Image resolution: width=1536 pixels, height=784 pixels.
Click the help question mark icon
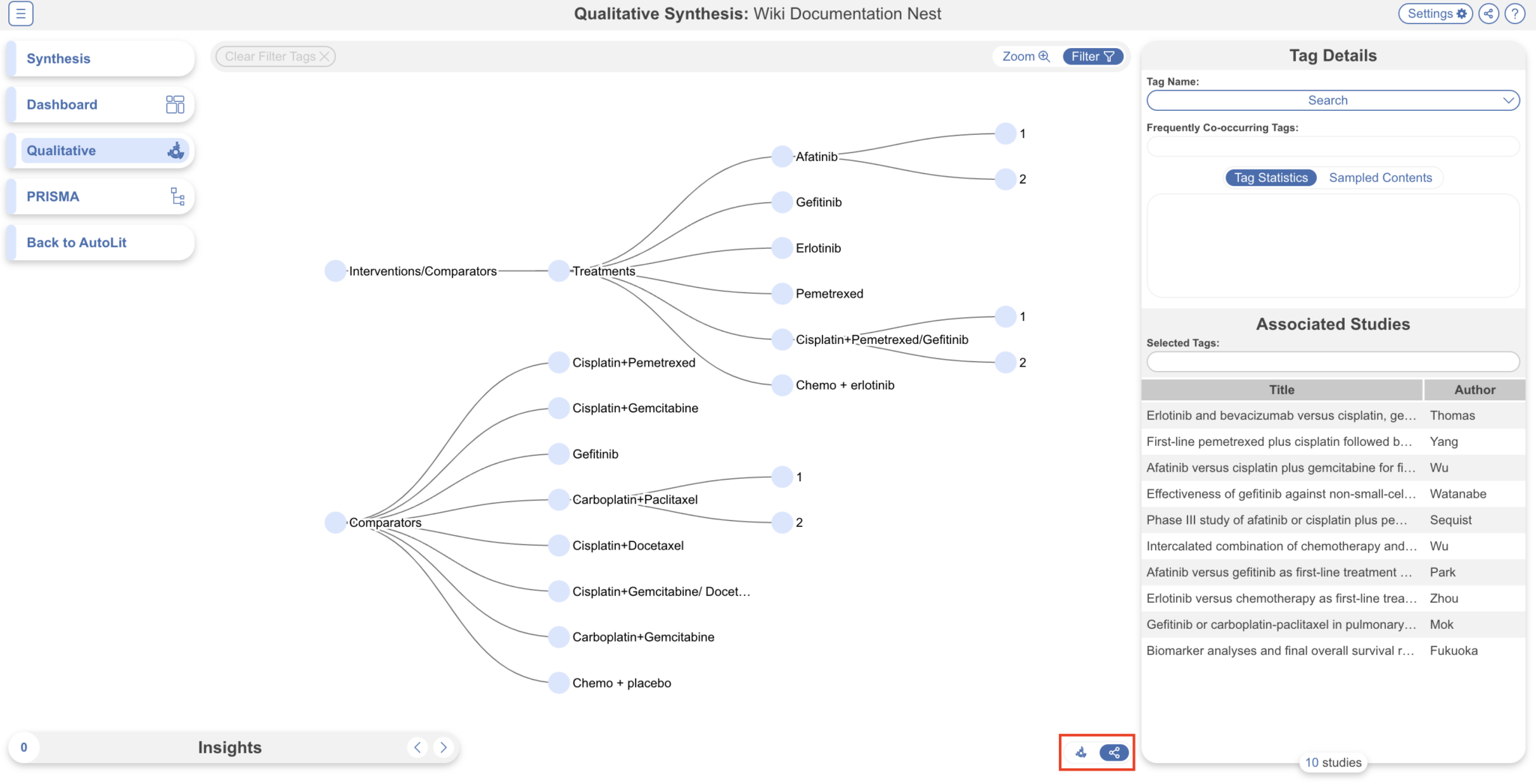tap(1515, 13)
